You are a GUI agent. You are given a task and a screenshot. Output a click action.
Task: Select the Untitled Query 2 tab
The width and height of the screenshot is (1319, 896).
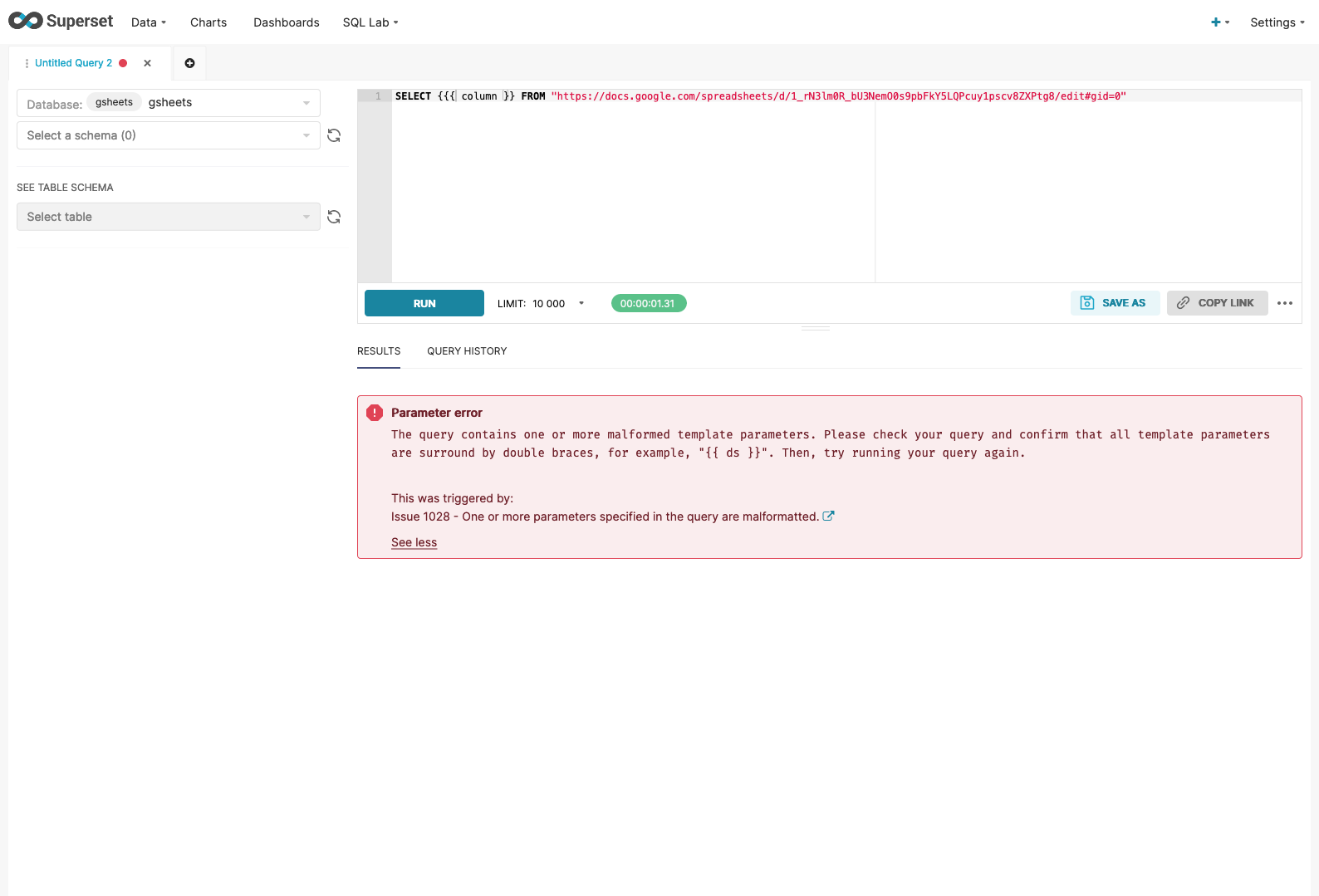point(73,63)
